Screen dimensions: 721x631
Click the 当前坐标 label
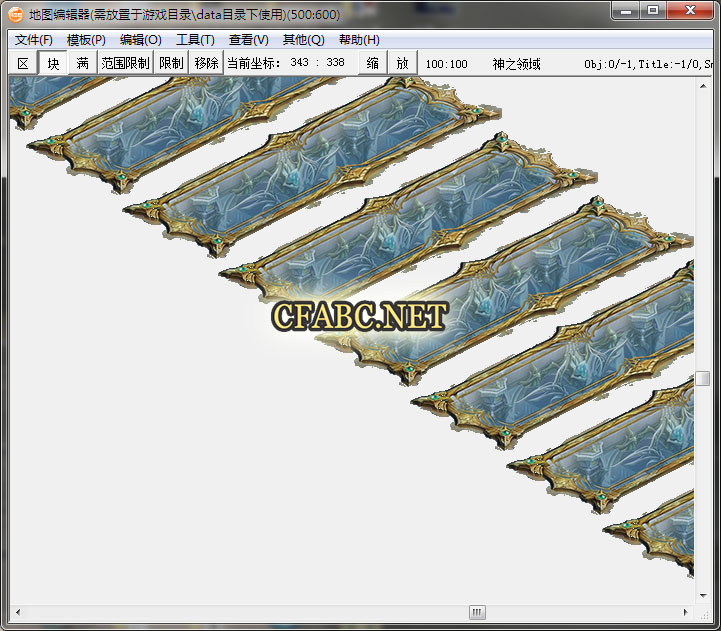click(253, 63)
